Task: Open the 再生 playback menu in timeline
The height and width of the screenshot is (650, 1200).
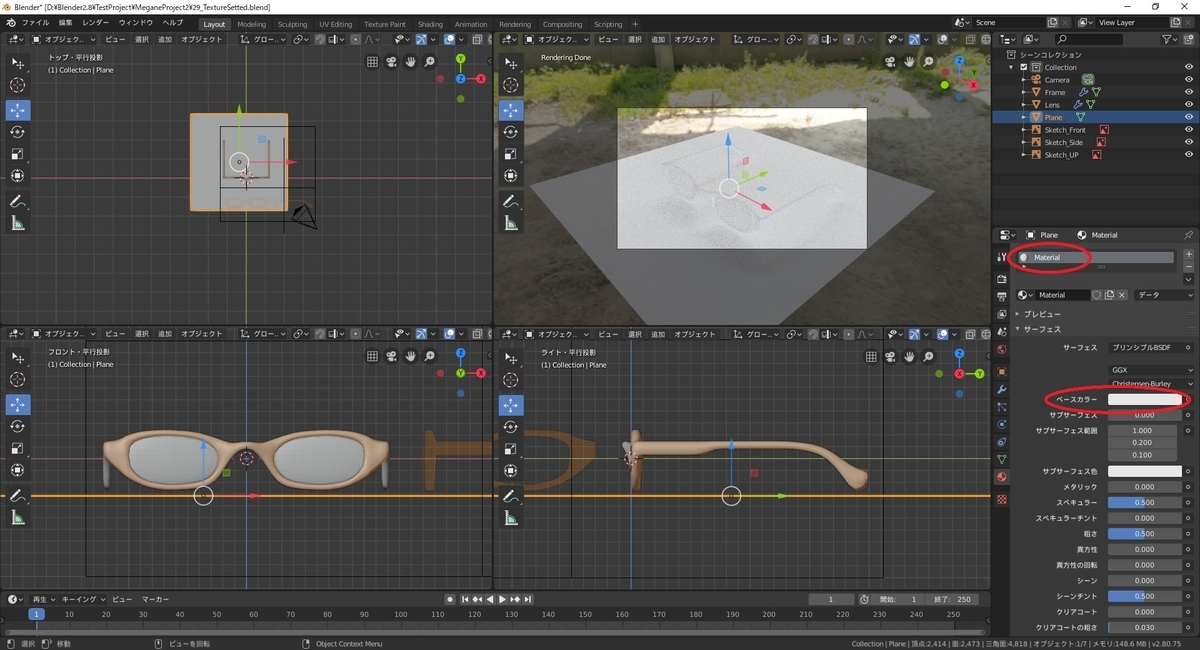Action: [44, 599]
